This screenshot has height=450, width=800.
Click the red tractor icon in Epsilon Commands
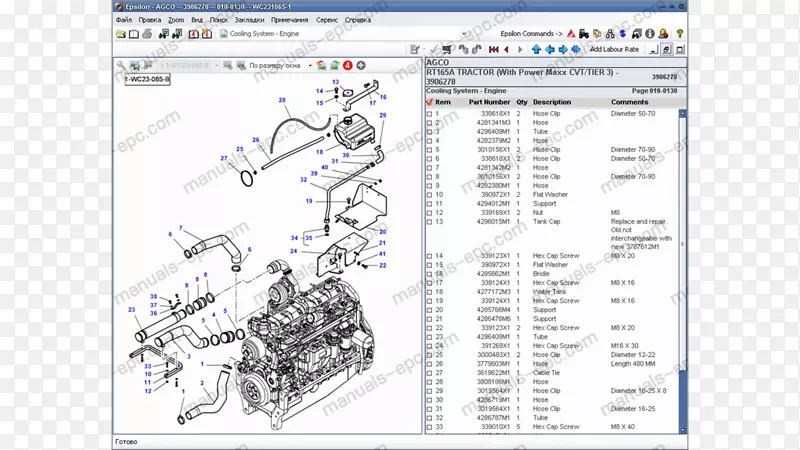click(x=585, y=33)
